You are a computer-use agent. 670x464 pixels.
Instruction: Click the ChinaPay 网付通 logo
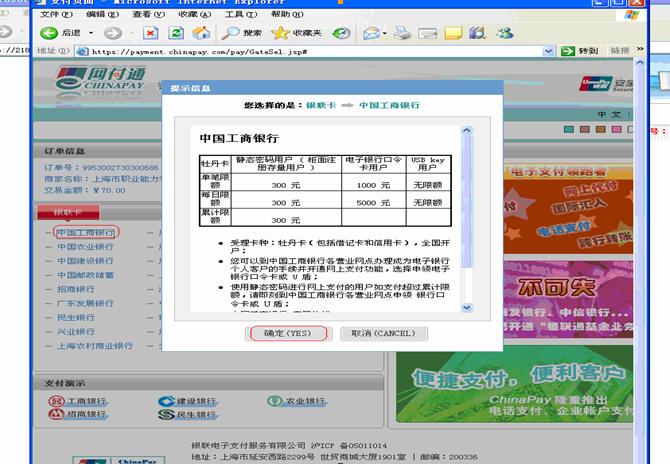(x=101, y=79)
